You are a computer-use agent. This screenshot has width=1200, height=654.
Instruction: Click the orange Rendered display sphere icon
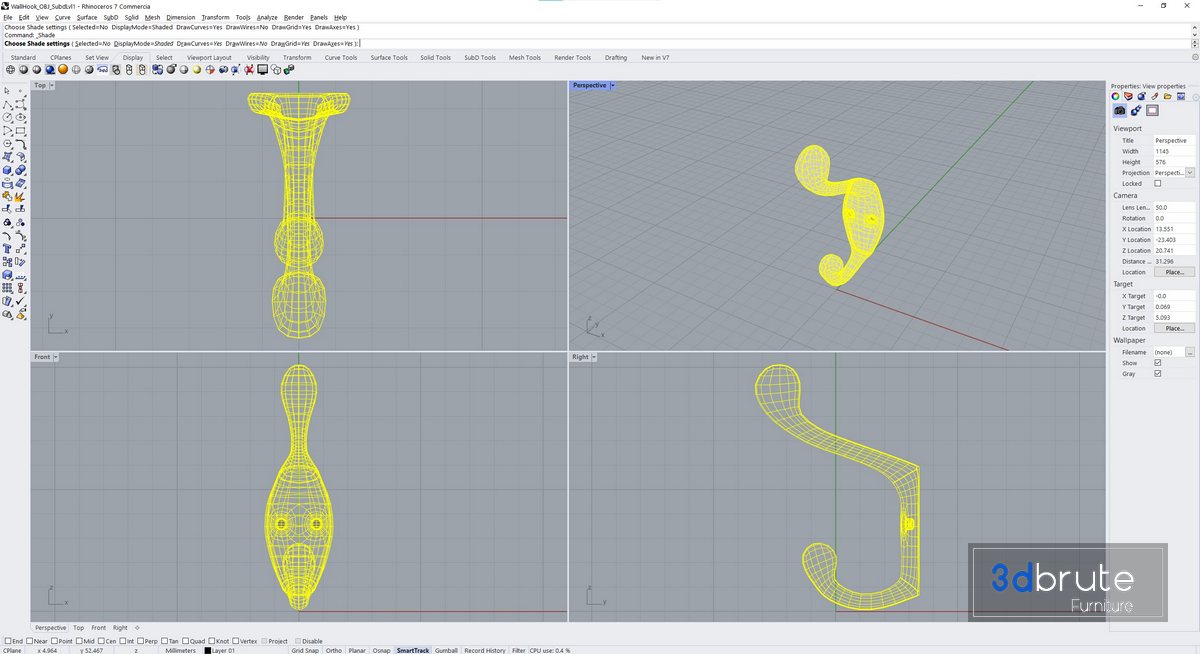[62, 70]
